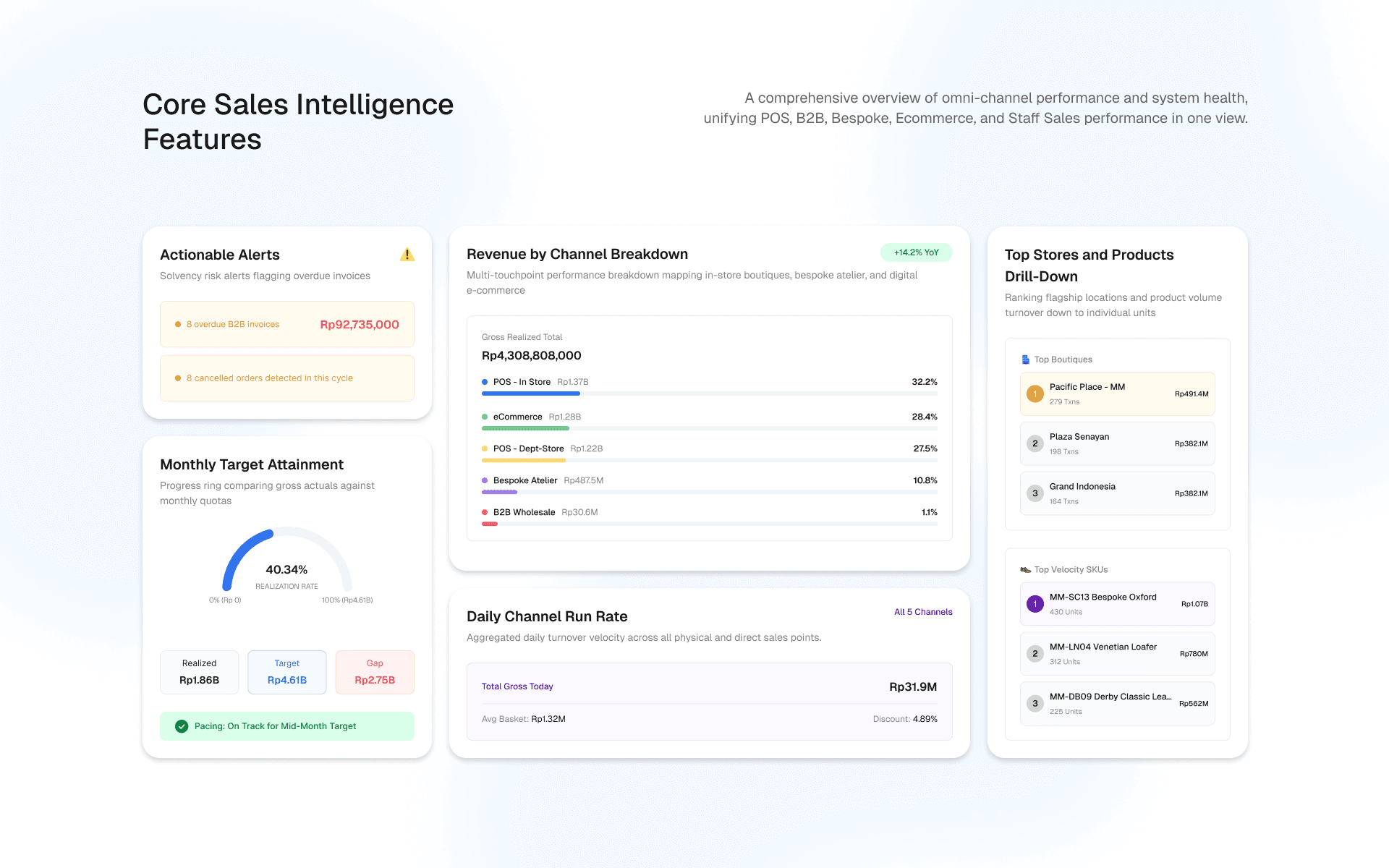Click the Top Boutiques document icon
The width and height of the screenshot is (1389, 868).
pyautogui.click(x=1025, y=359)
